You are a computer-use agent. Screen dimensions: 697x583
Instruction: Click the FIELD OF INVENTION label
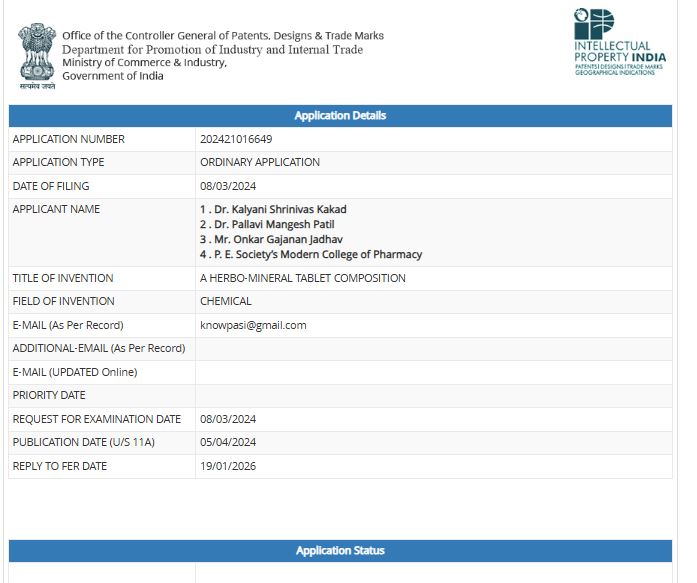pos(63,301)
